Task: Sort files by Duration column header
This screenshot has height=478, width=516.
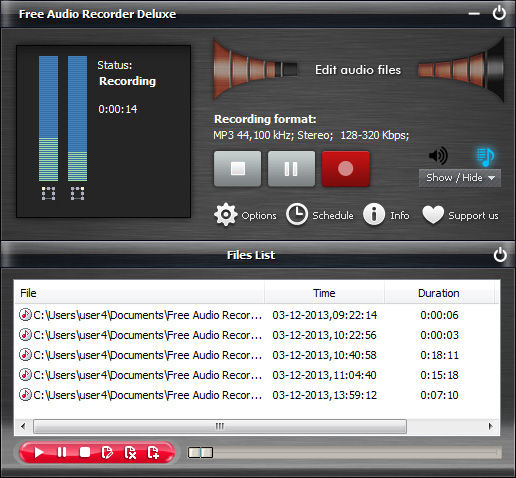Action: (x=439, y=293)
